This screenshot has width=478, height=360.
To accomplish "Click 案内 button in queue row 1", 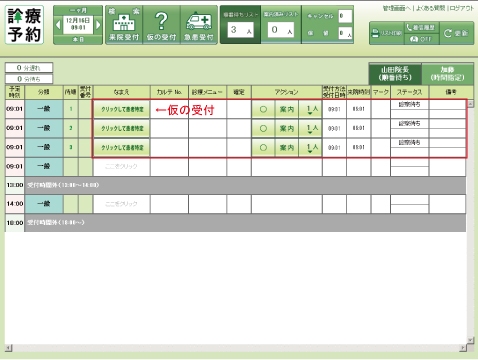I will coord(287,109).
